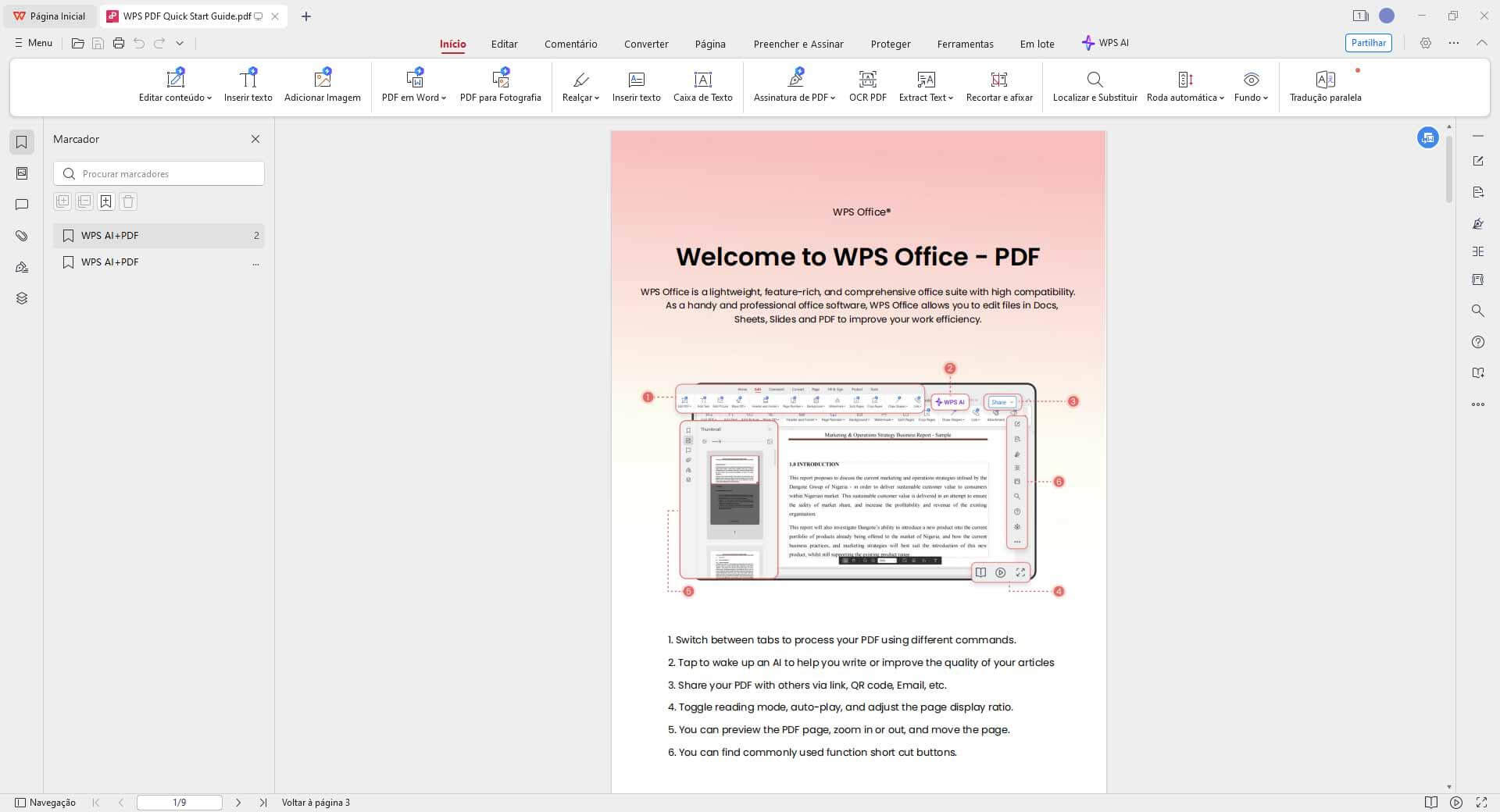Viewport: 1500px width, 812px height.
Task: Delete bookmark using trash icon
Action: pyautogui.click(x=127, y=201)
